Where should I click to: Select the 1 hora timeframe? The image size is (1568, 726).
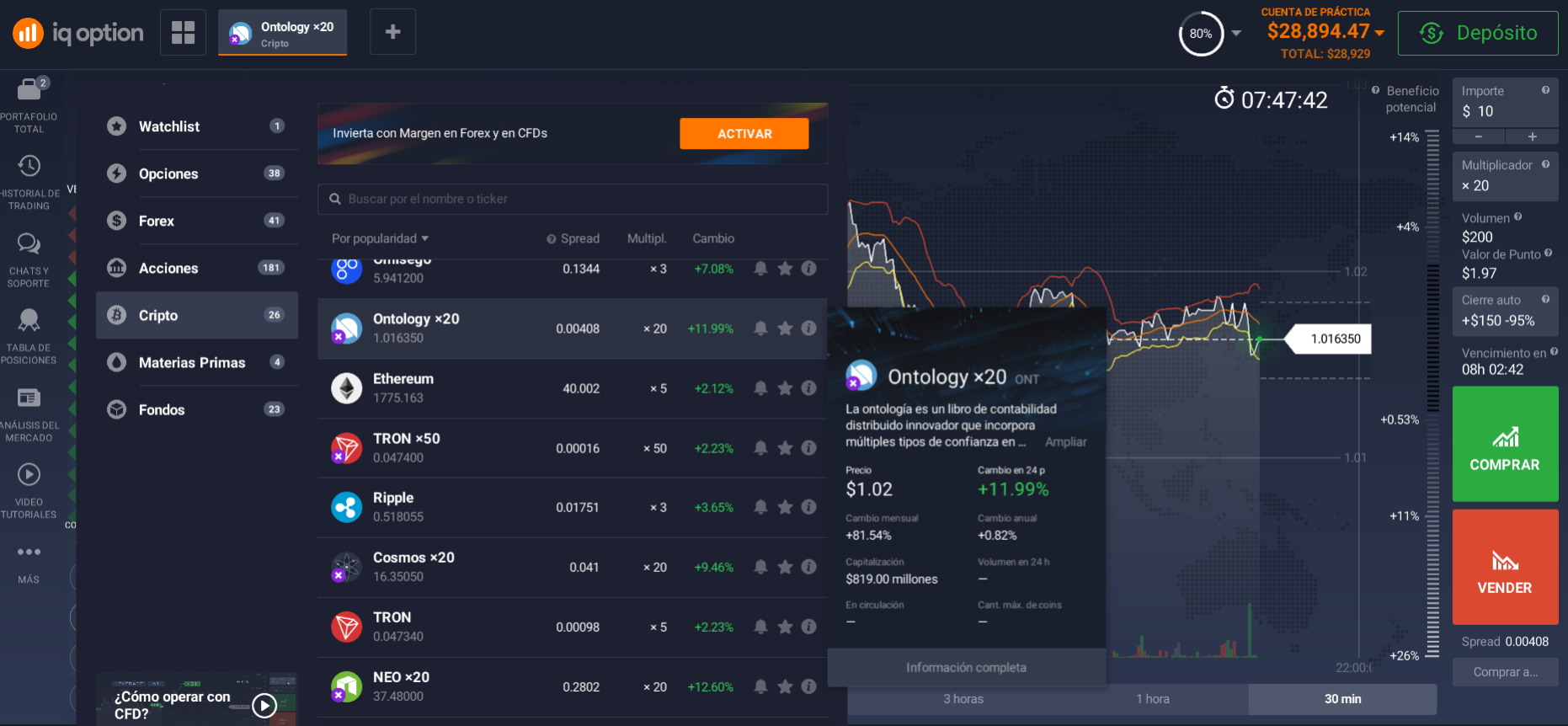click(1153, 699)
